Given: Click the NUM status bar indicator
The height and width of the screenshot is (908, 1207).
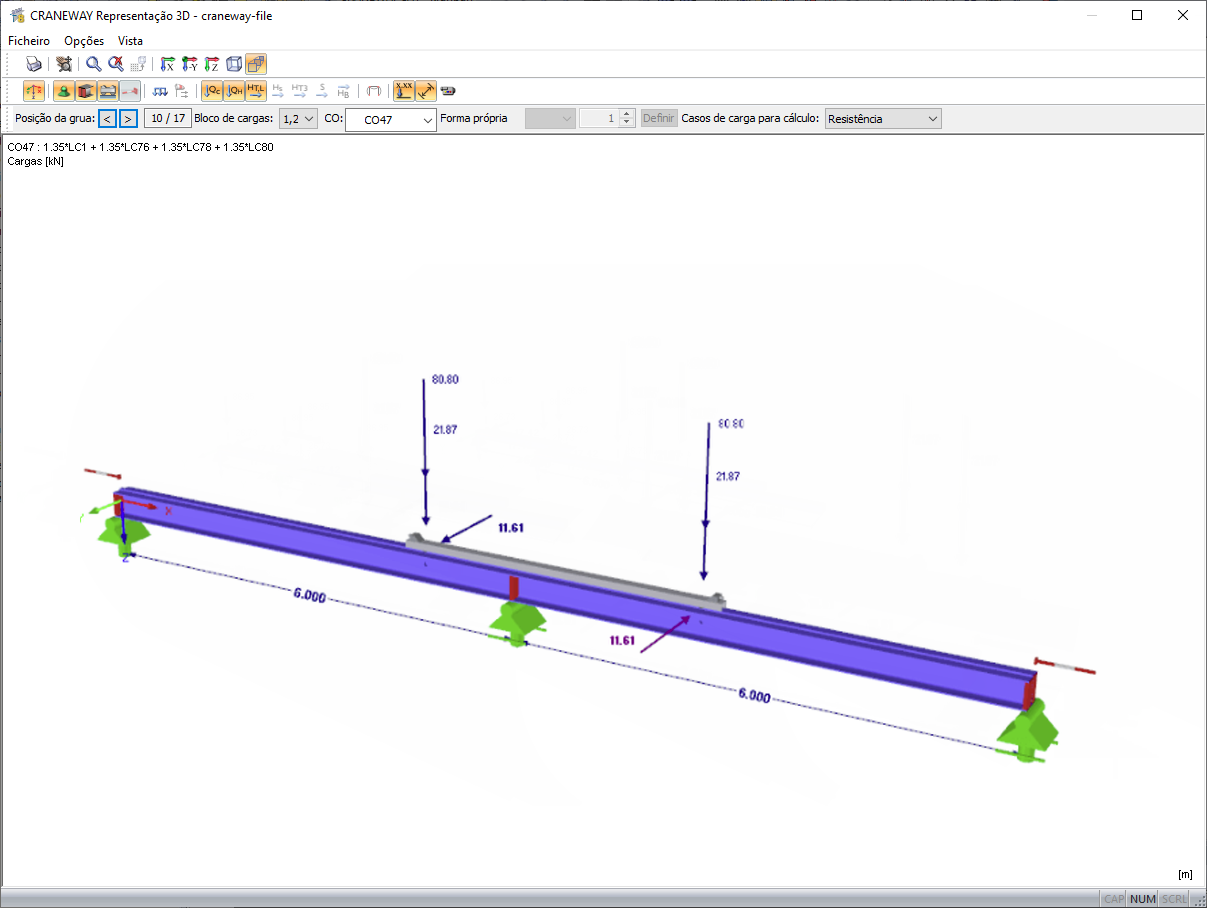Looking at the screenshot, I should [1142, 899].
